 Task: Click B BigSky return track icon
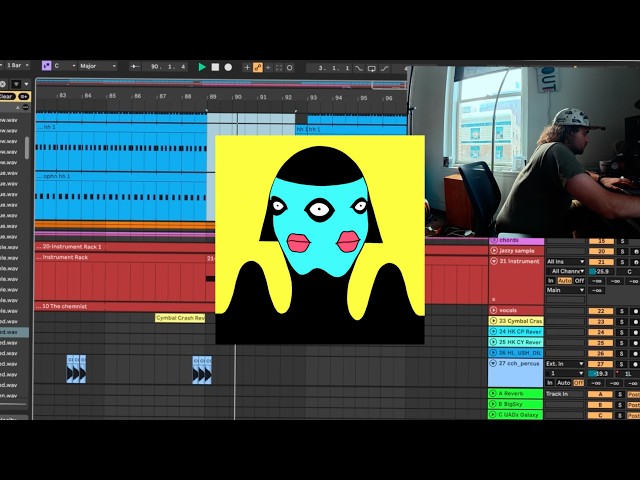493,404
